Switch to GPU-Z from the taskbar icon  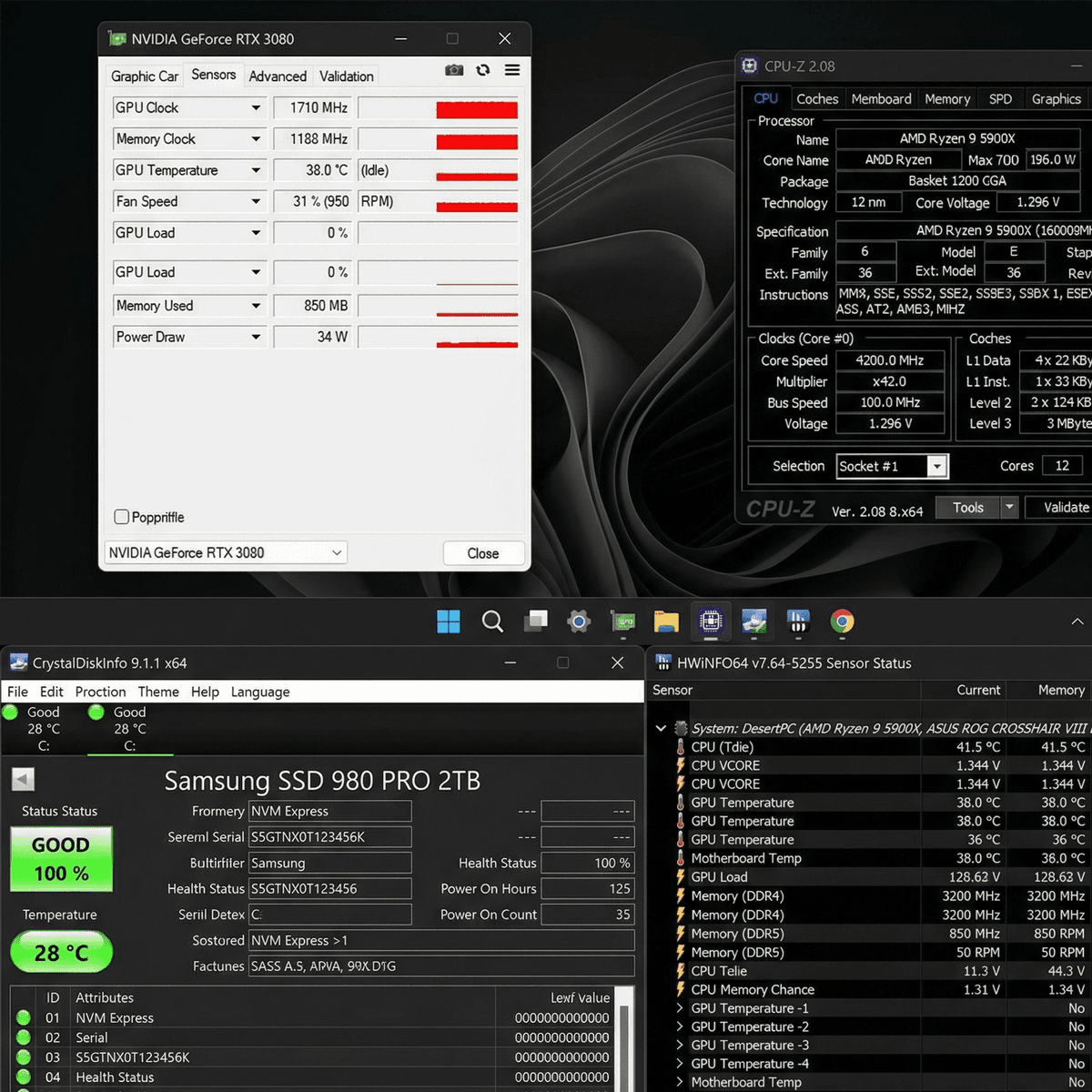point(623,622)
